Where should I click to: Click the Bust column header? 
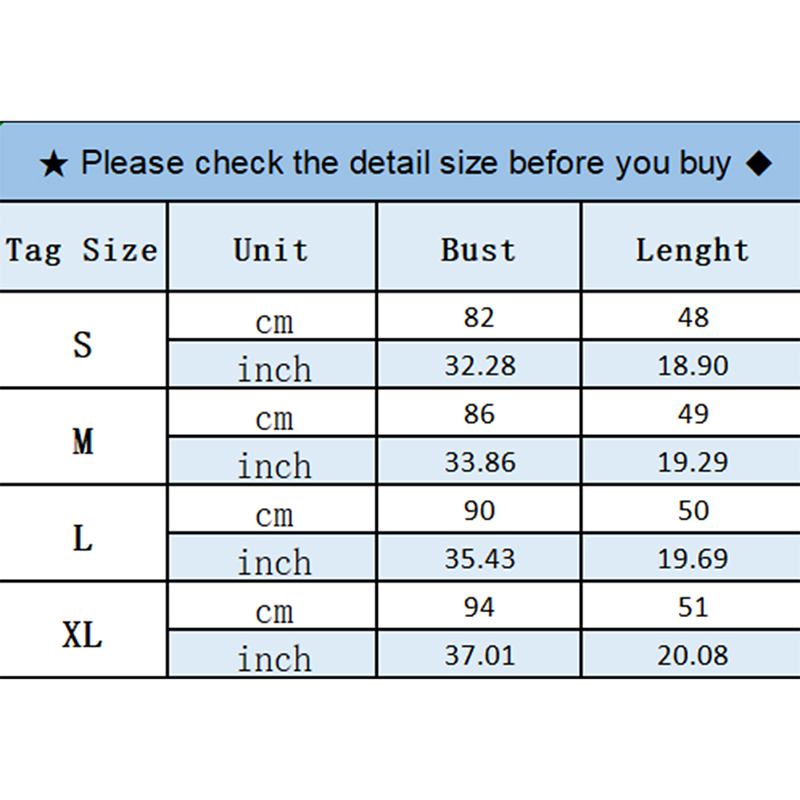click(479, 249)
